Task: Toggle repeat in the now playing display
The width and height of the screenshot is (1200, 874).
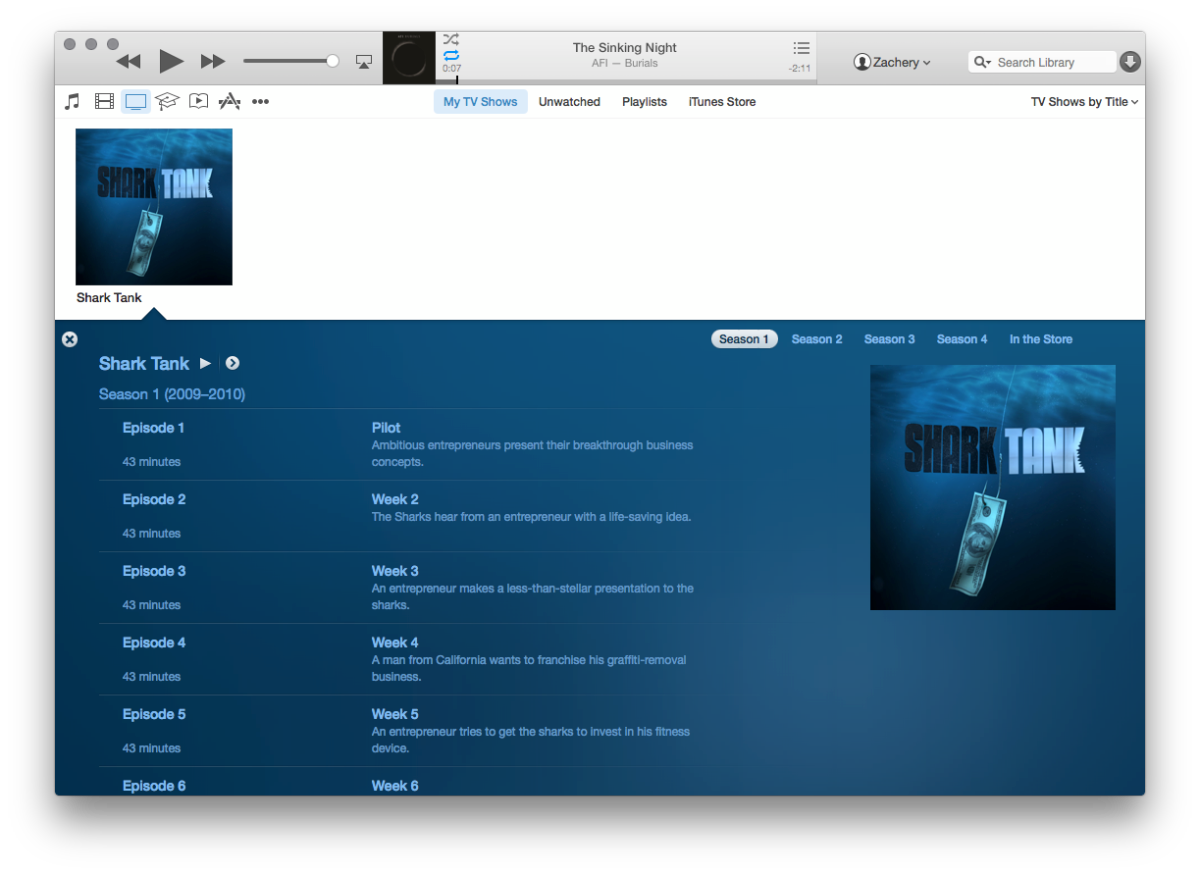Action: click(451, 56)
